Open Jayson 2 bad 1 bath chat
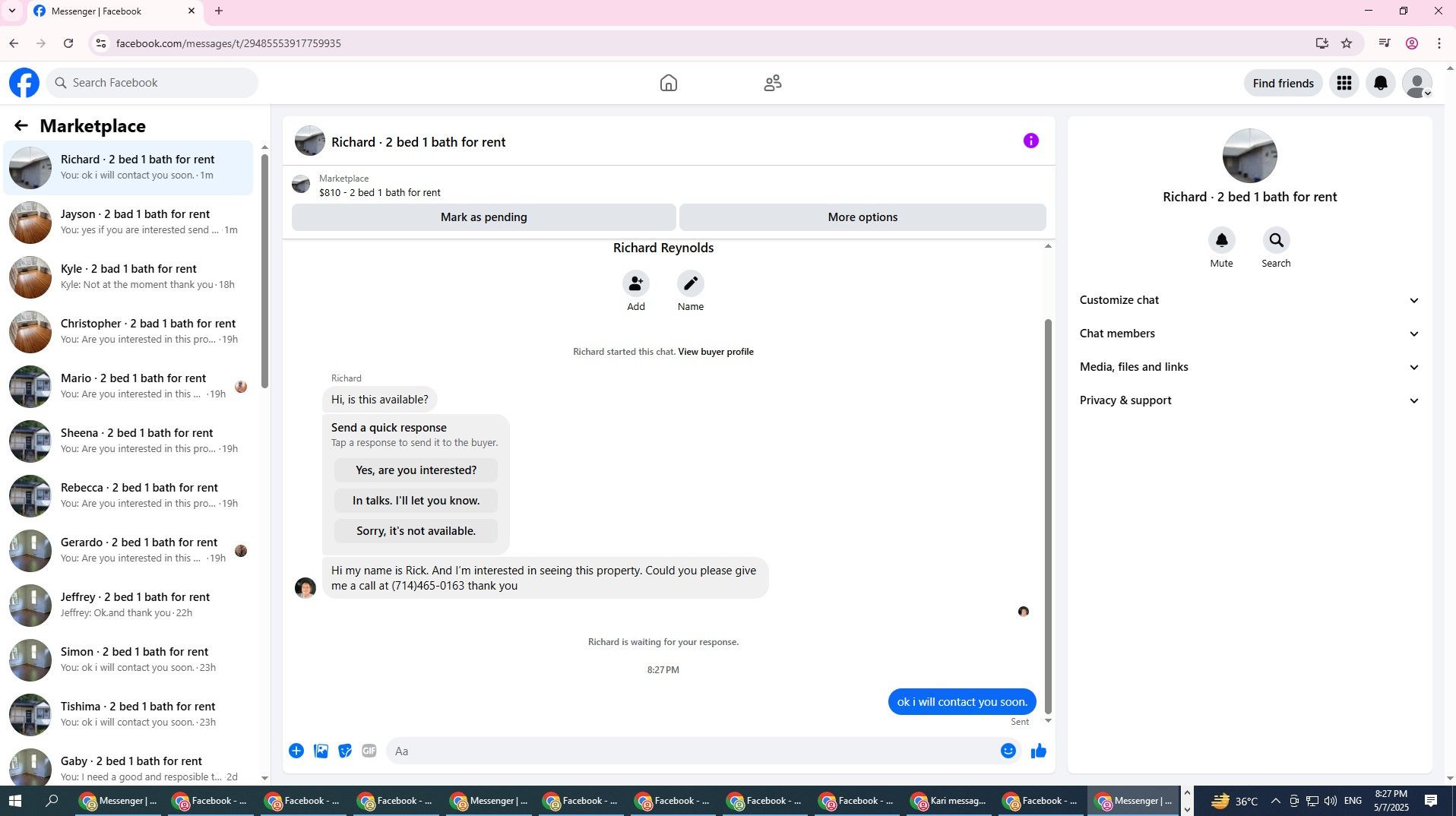The height and width of the screenshot is (816, 1456). click(x=129, y=222)
